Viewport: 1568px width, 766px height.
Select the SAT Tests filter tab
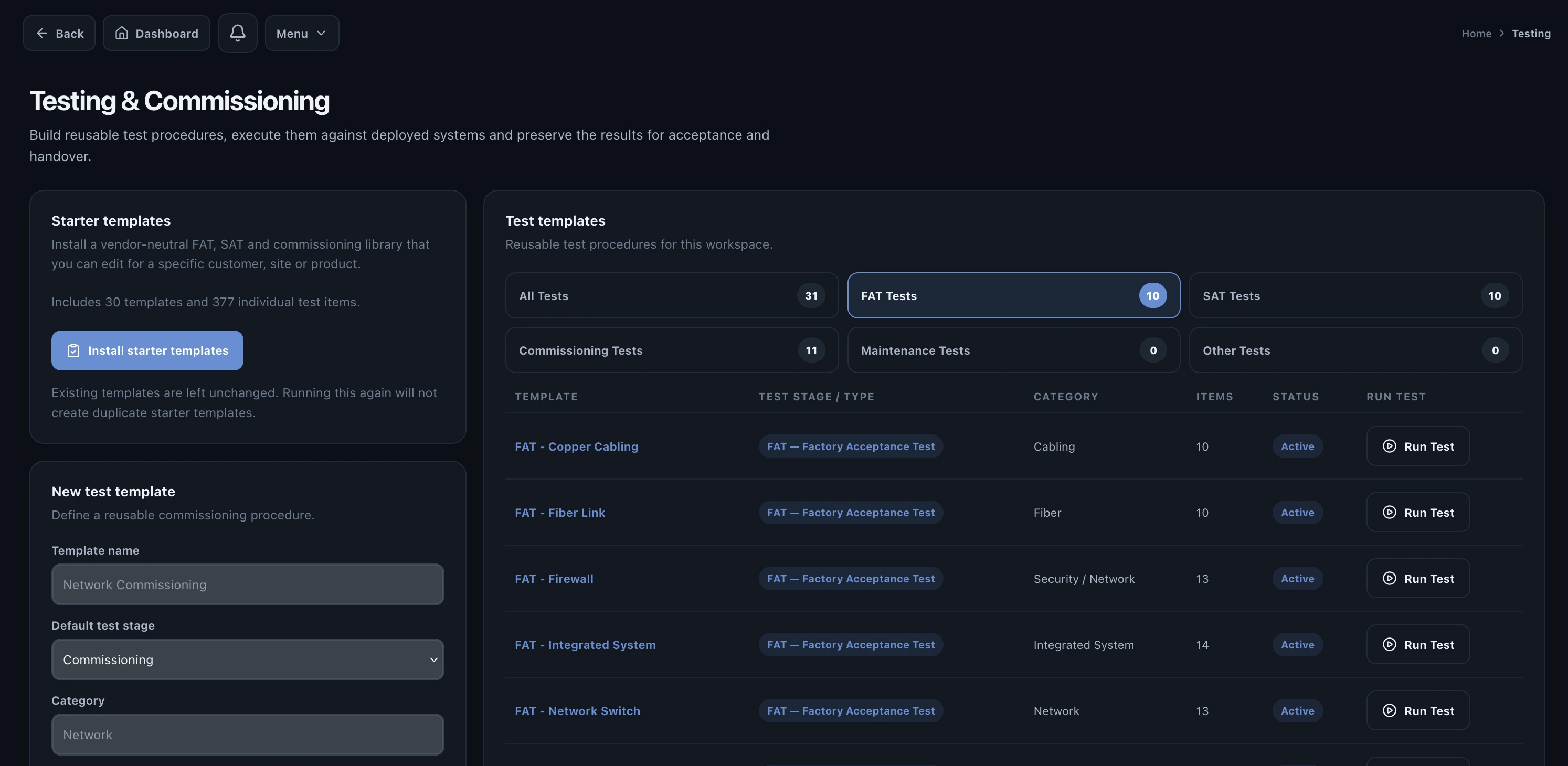[1355, 296]
